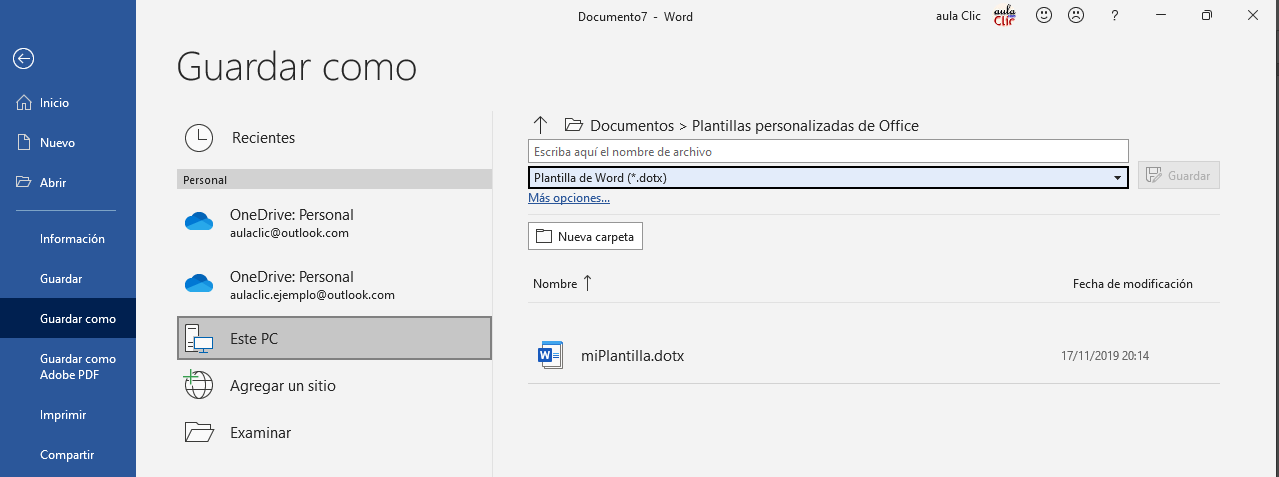This screenshot has width=1279, height=477.
Task: Click the happy smiley feedback icon
Action: coord(1044,16)
